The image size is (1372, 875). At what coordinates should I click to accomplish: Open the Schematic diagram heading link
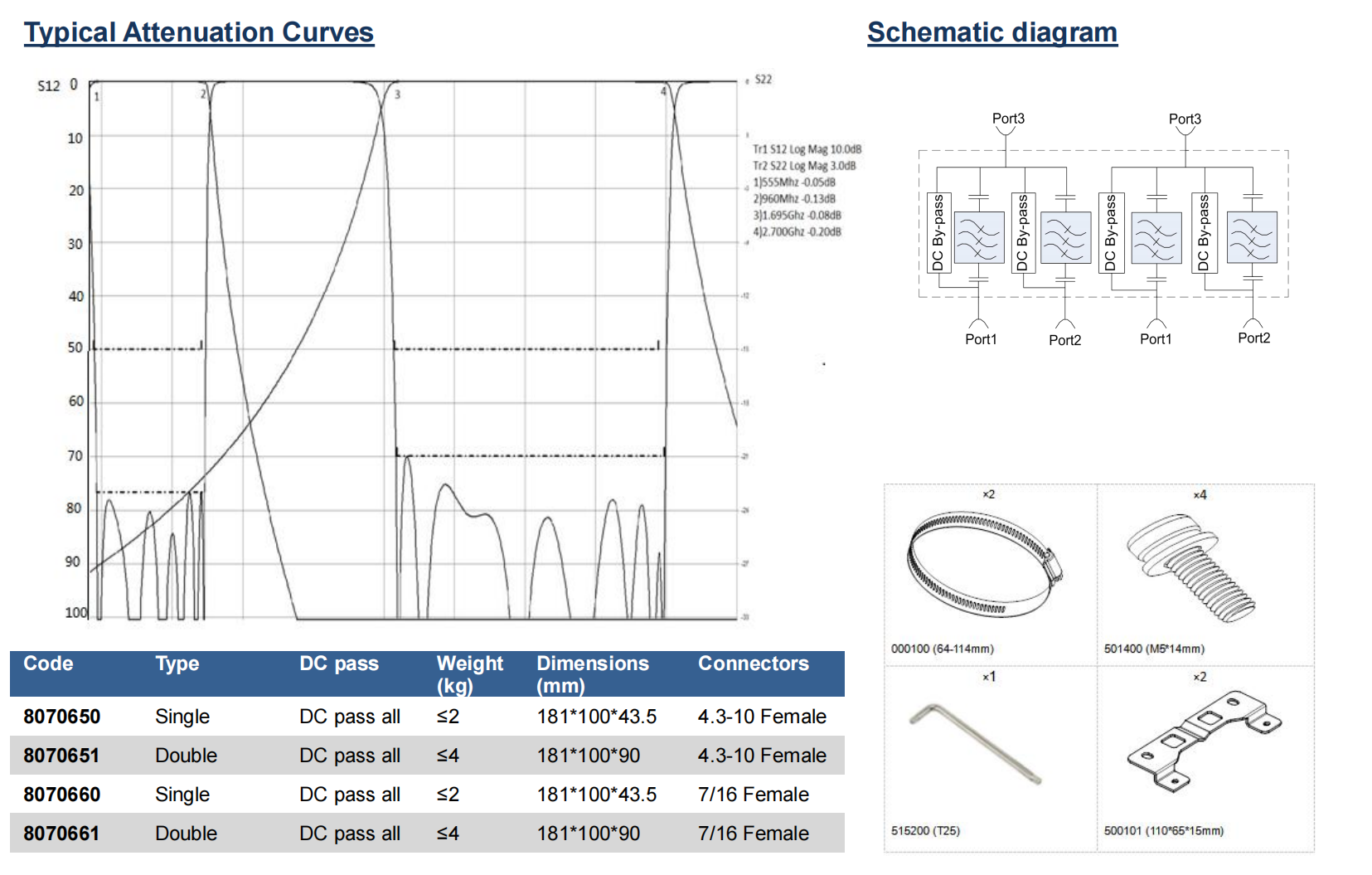pos(991,32)
